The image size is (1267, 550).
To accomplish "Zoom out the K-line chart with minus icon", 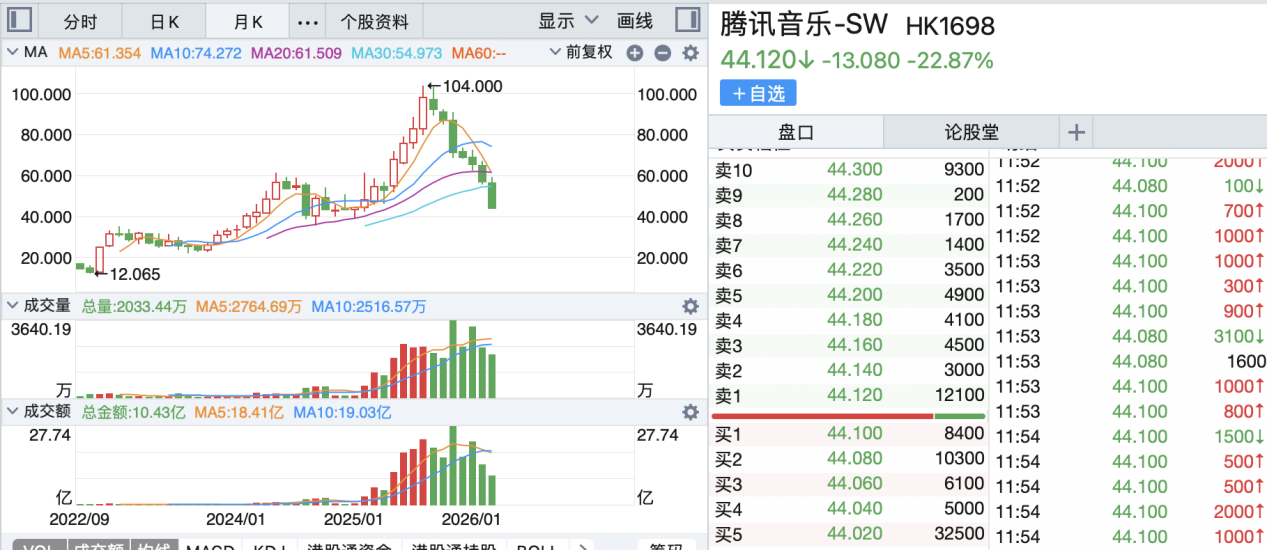I will (662, 53).
